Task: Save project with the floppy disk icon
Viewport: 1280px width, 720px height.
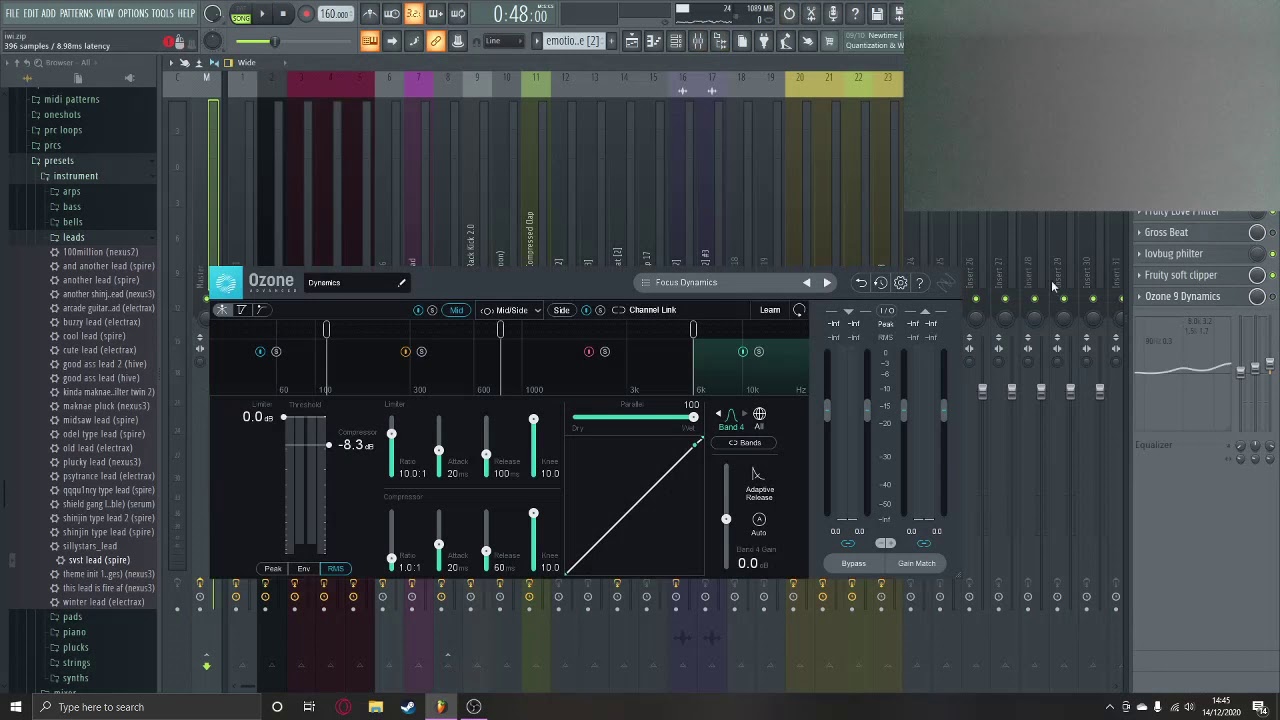Action: [x=877, y=14]
